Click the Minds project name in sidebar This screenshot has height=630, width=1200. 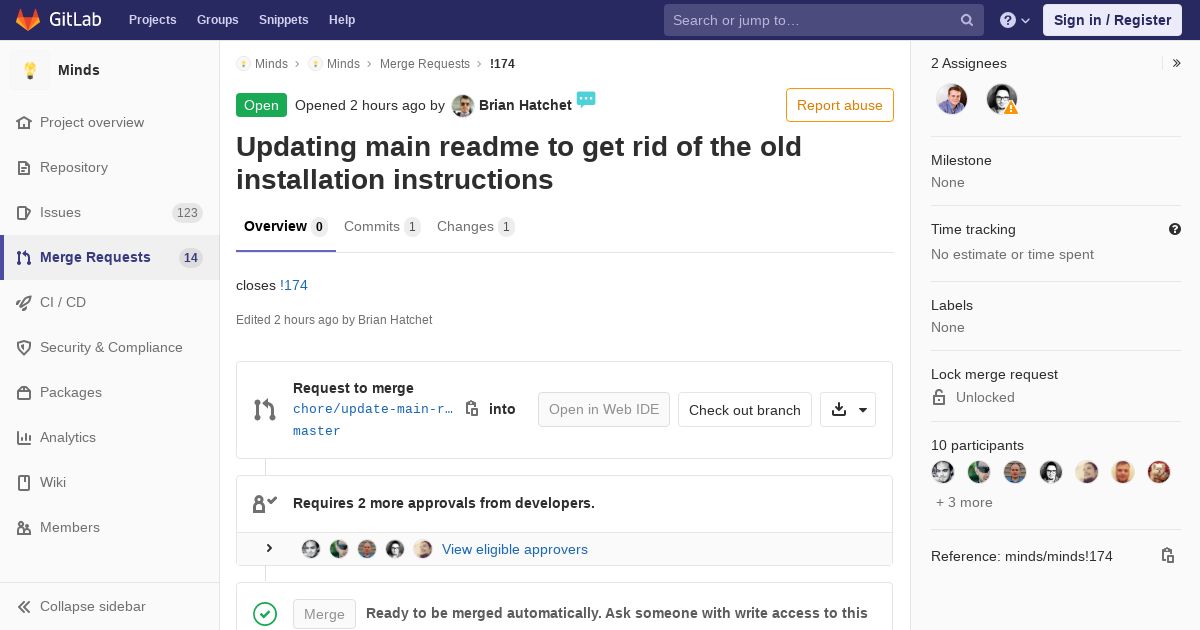click(79, 70)
